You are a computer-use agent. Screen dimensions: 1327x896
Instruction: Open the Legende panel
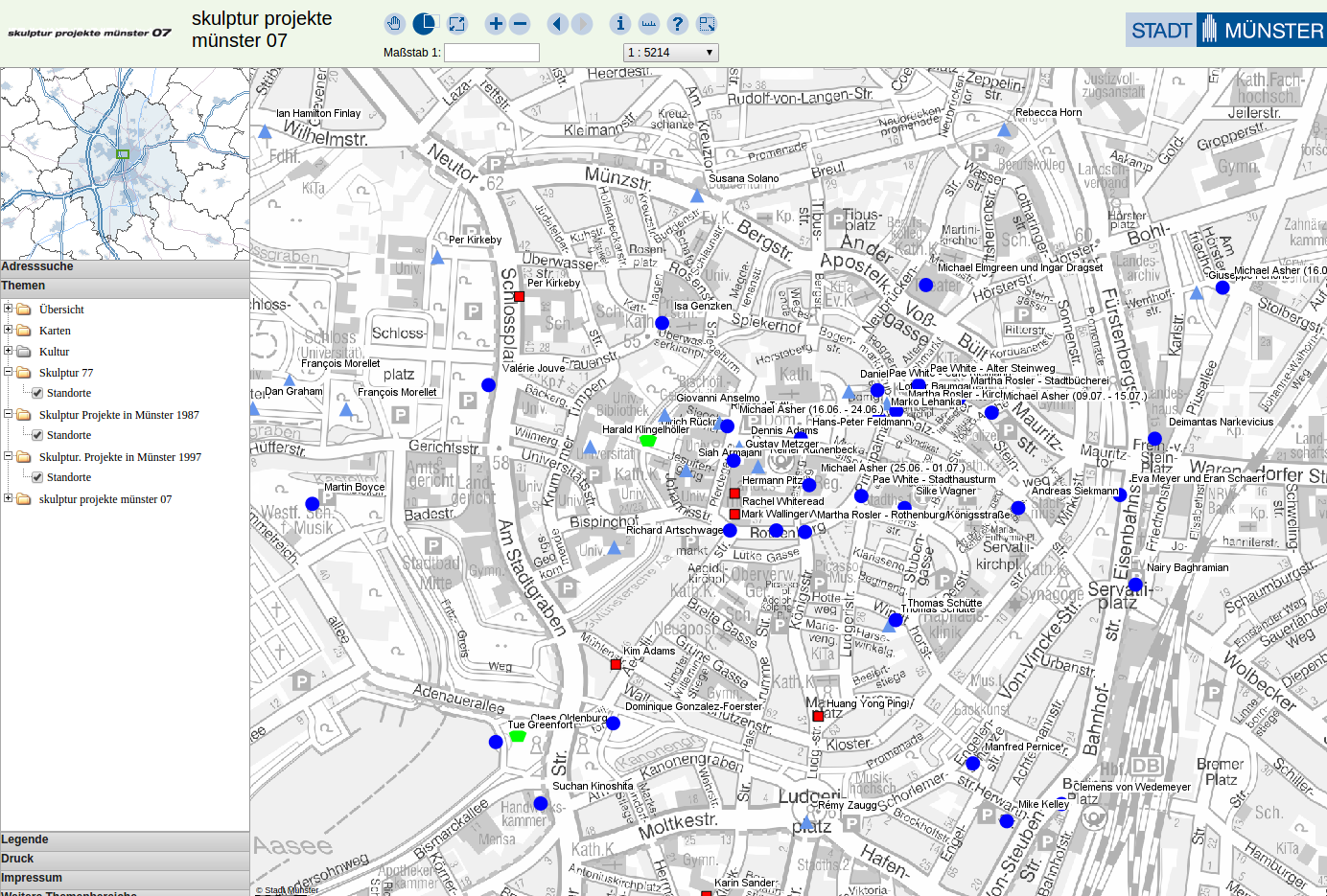(125, 840)
